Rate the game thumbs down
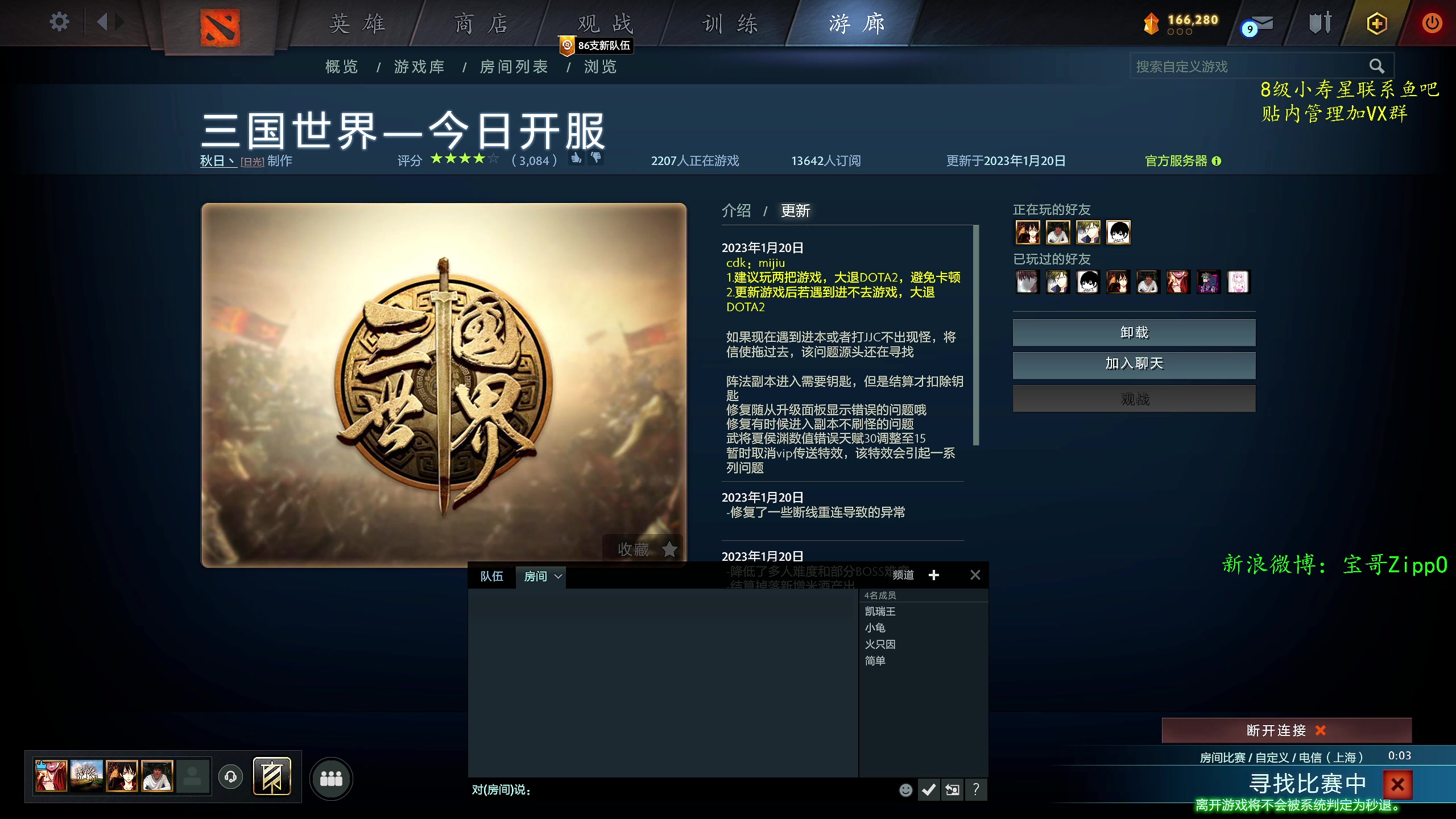 click(595, 158)
